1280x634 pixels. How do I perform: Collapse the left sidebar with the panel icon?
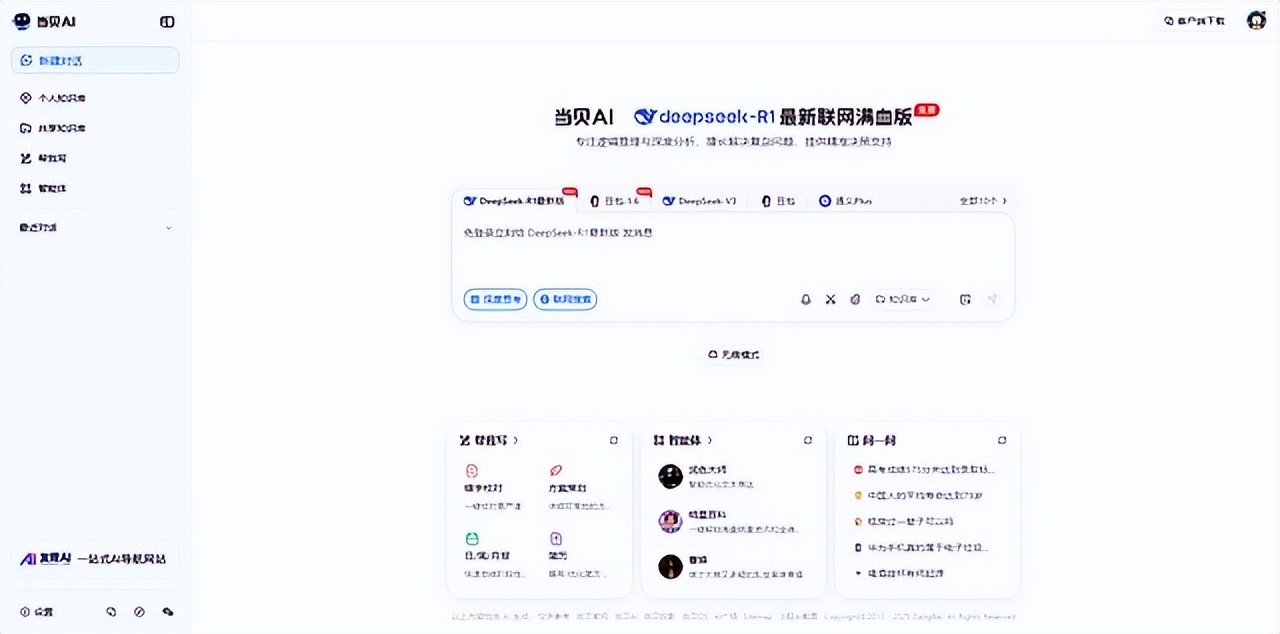click(167, 21)
